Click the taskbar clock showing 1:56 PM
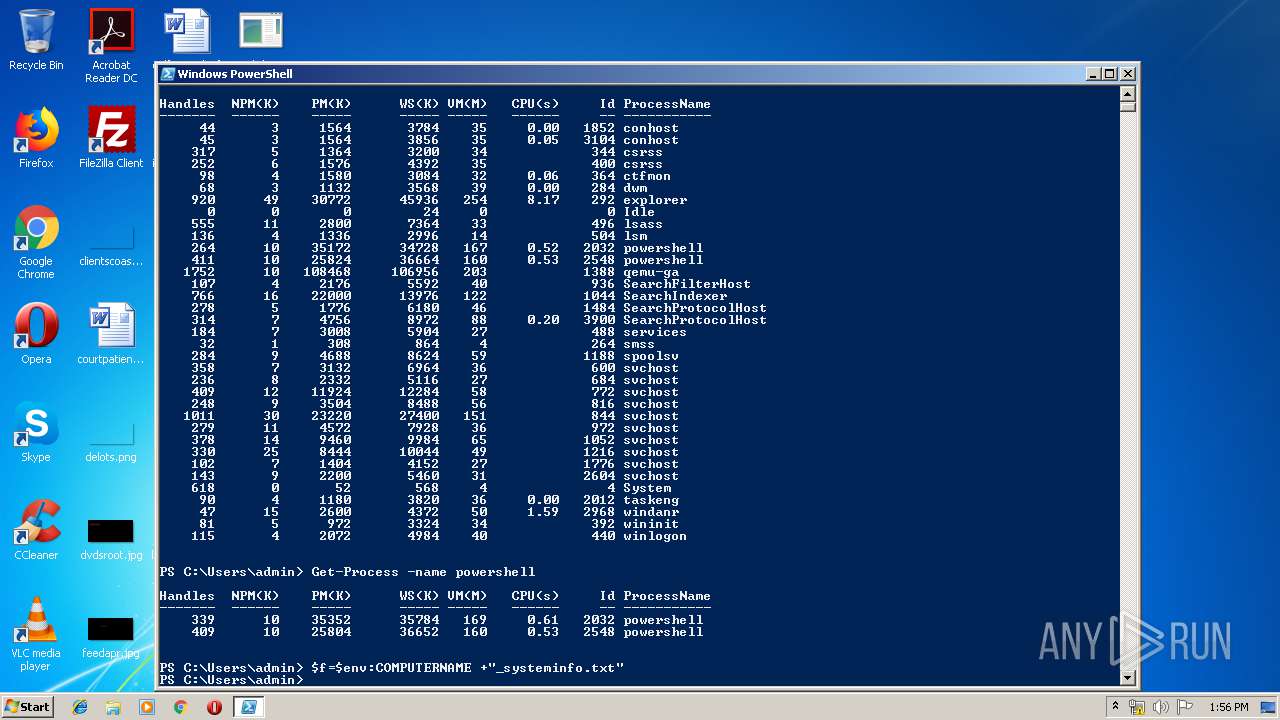 click(1228, 707)
